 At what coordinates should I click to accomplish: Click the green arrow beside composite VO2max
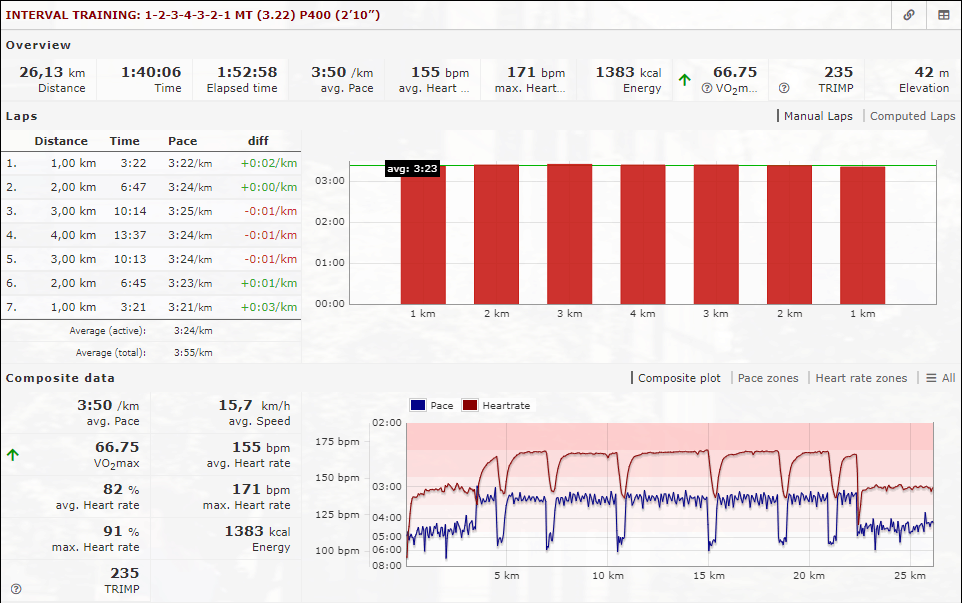pos(13,455)
